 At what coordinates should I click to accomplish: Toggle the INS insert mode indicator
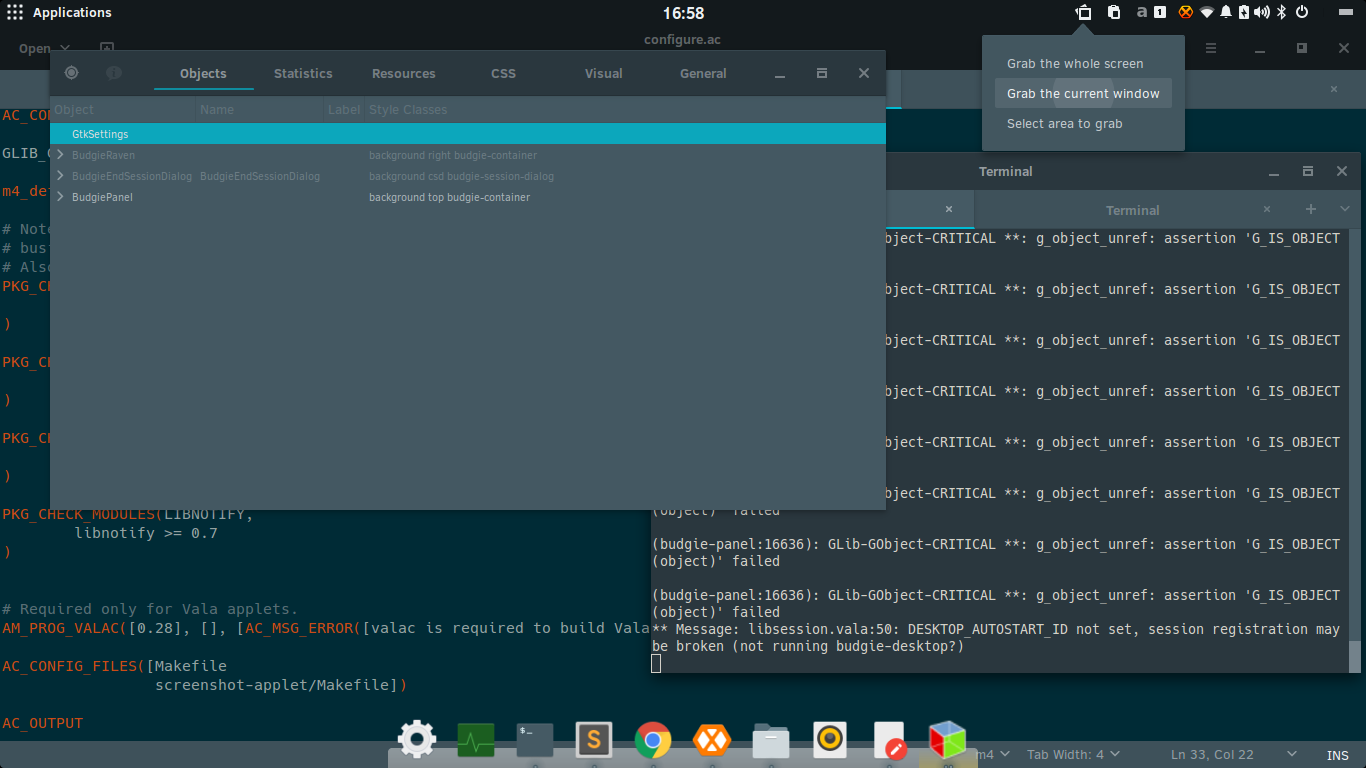tap(1337, 755)
